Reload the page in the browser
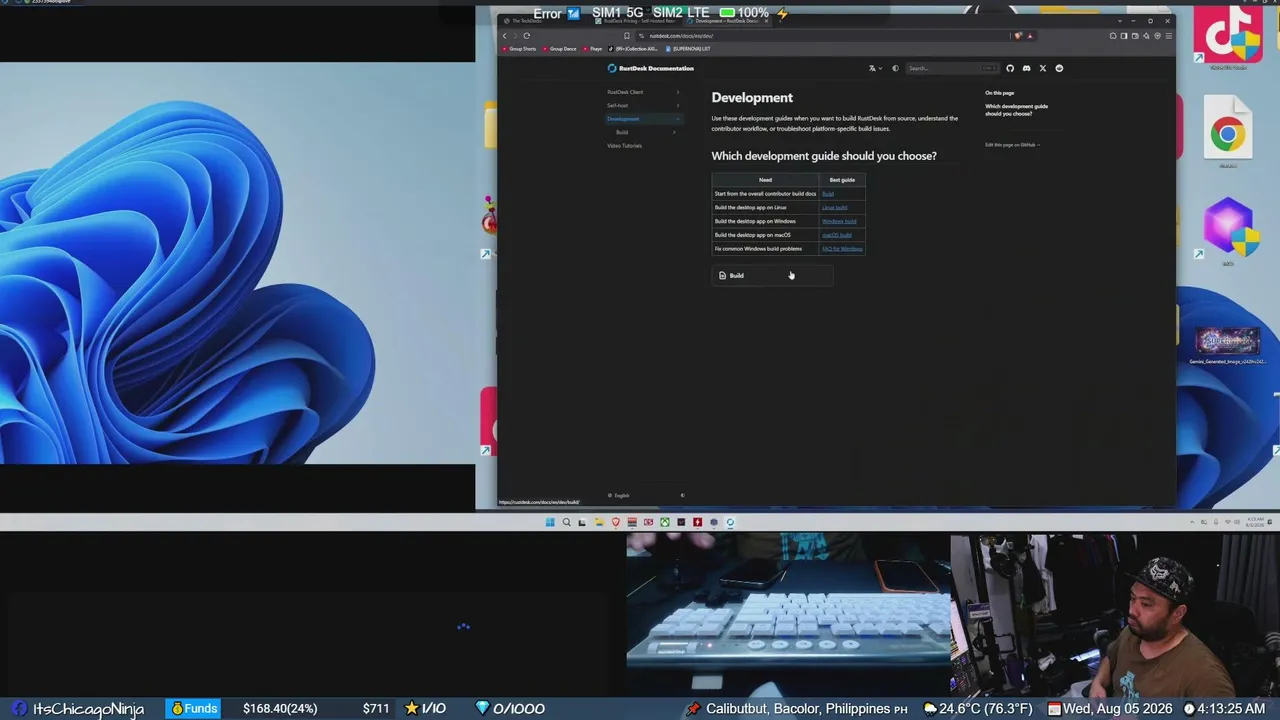This screenshot has height=720, width=1280. pyautogui.click(x=527, y=36)
